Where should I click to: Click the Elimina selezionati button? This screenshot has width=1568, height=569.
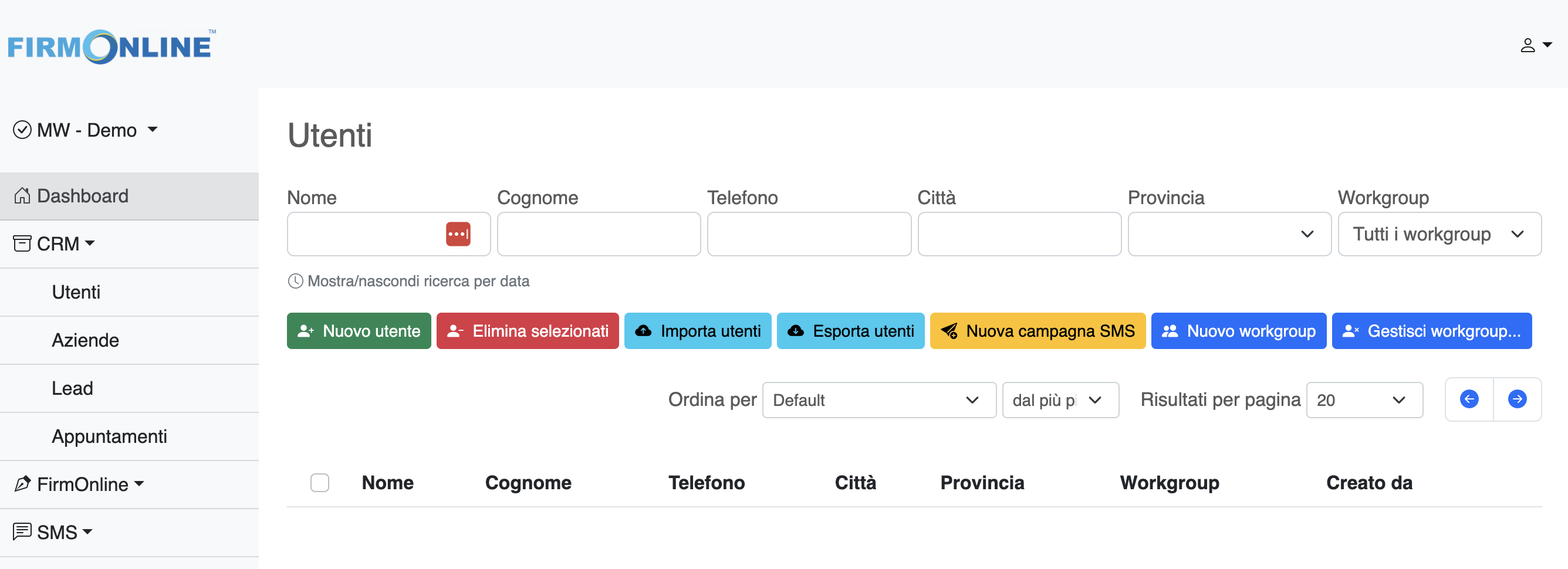coord(527,330)
